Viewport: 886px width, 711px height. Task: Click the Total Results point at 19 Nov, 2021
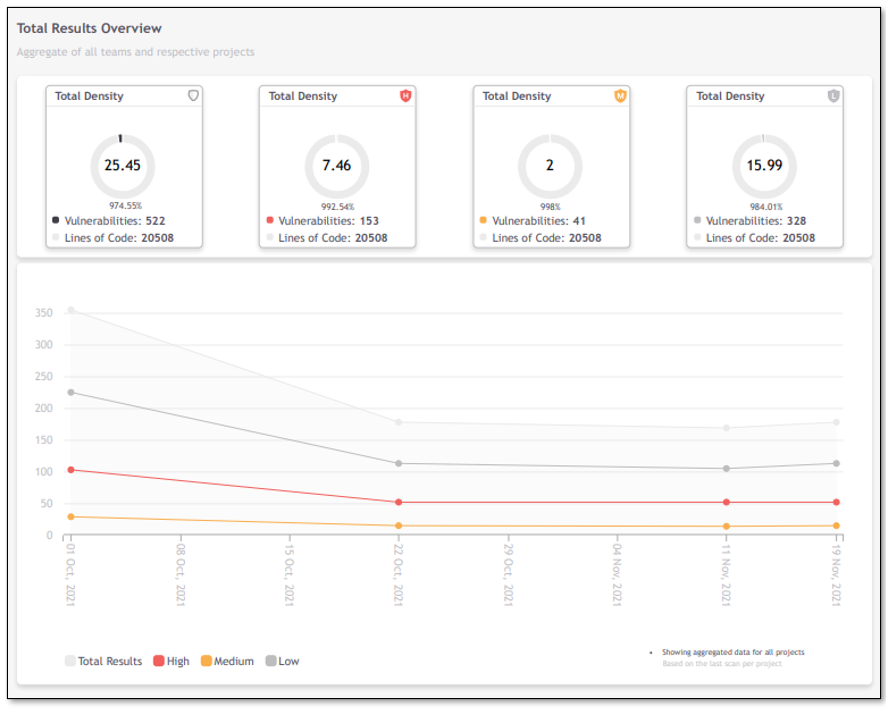[x=836, y=422]
